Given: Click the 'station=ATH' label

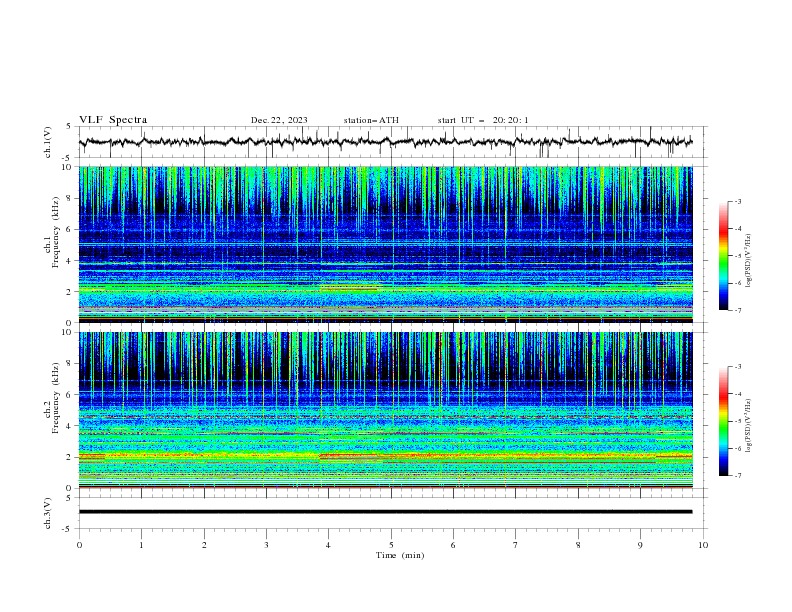Looking at the screenshot, I should click(x=371, y=120).
